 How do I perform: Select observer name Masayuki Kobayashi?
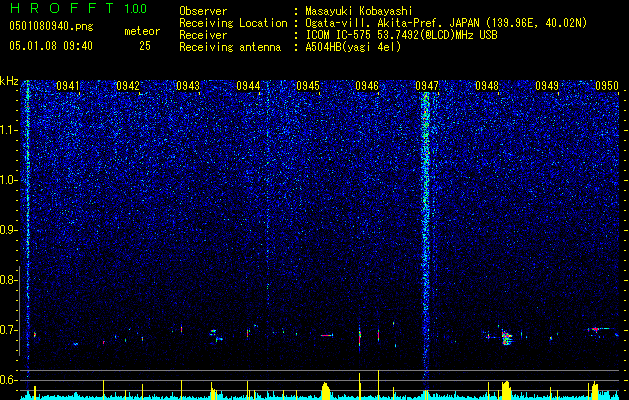(359, 11)
